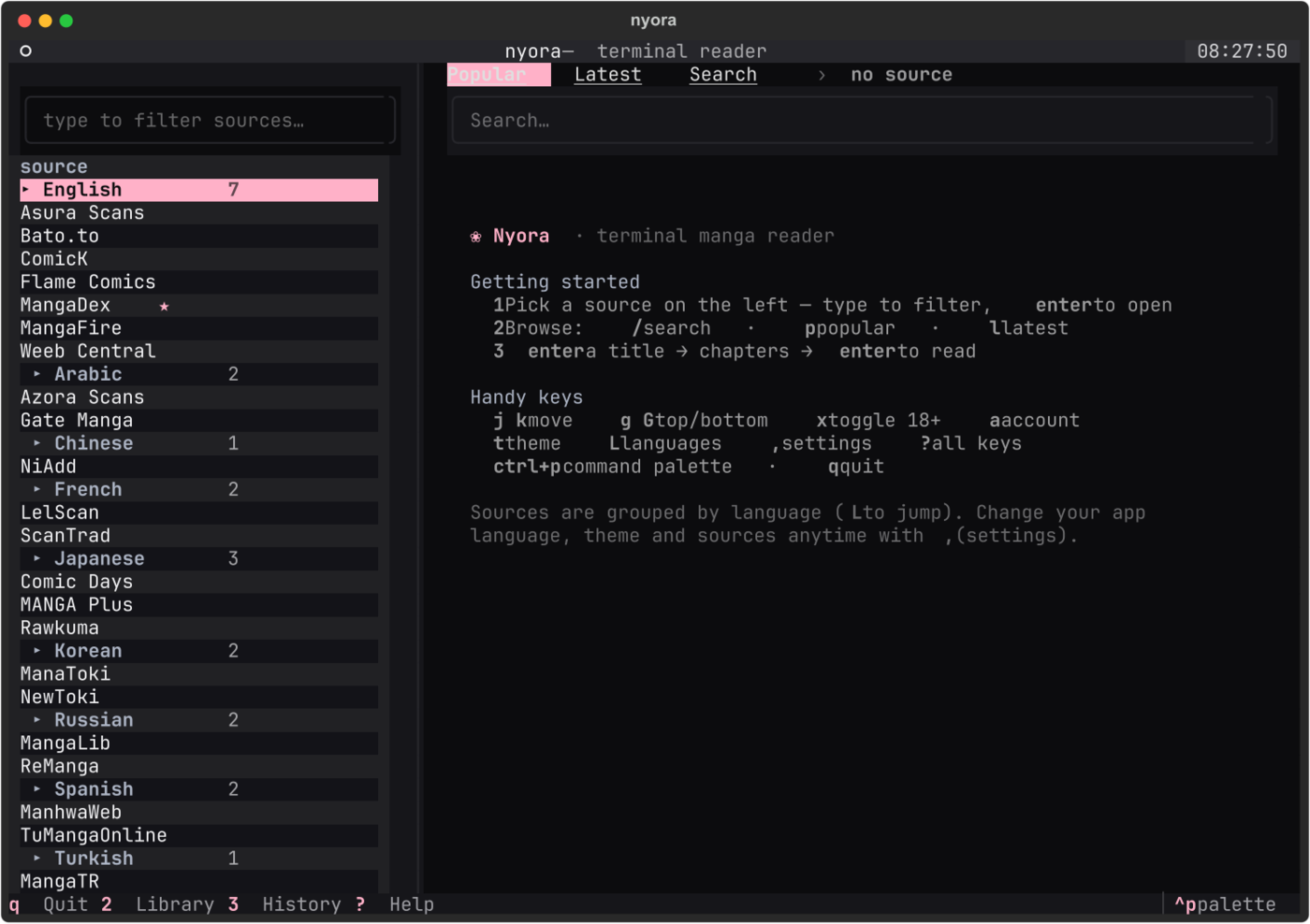Screen dimensions: 1310x924
Task: Select the Flame Comics source
Action: coord(199,282)
